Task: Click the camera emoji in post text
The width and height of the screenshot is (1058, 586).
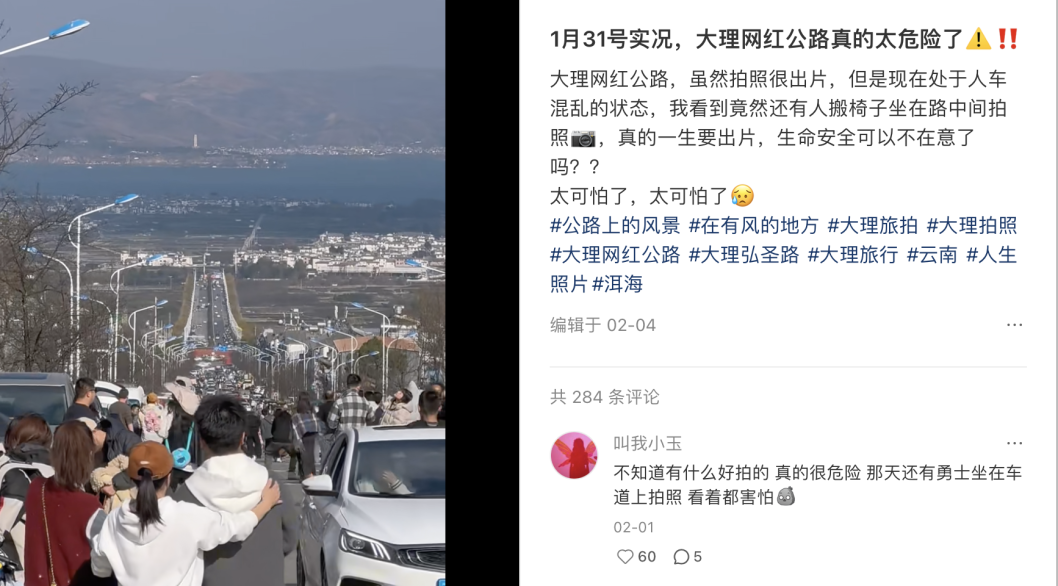Action: coord(583,138)
